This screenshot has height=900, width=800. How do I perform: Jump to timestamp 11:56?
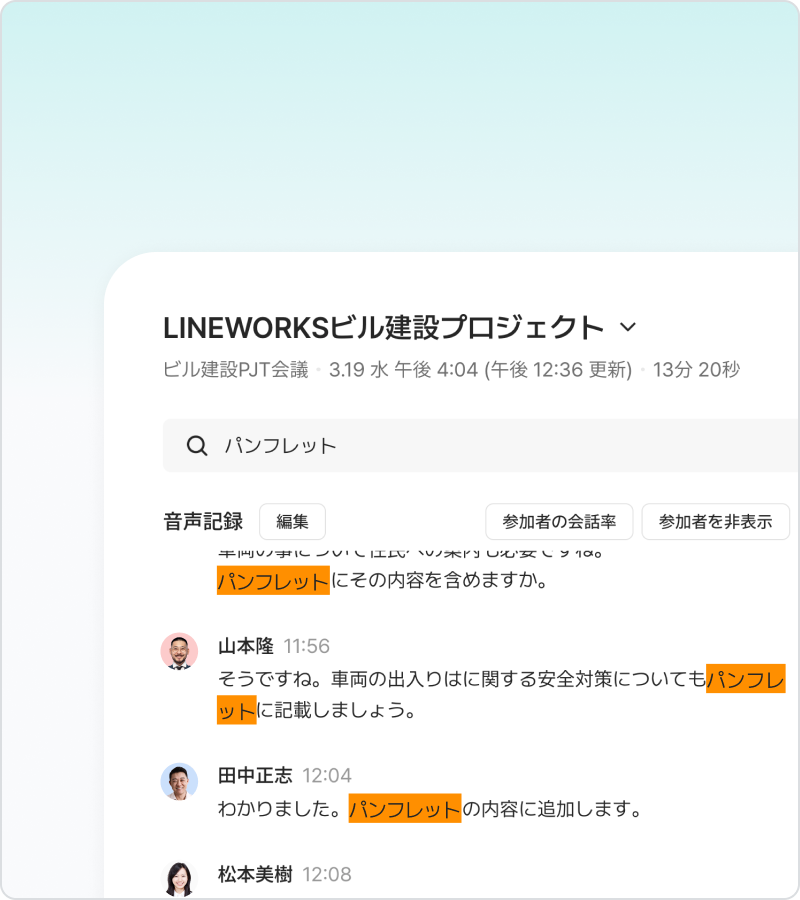pyautogui.click(x=307, y=646)
